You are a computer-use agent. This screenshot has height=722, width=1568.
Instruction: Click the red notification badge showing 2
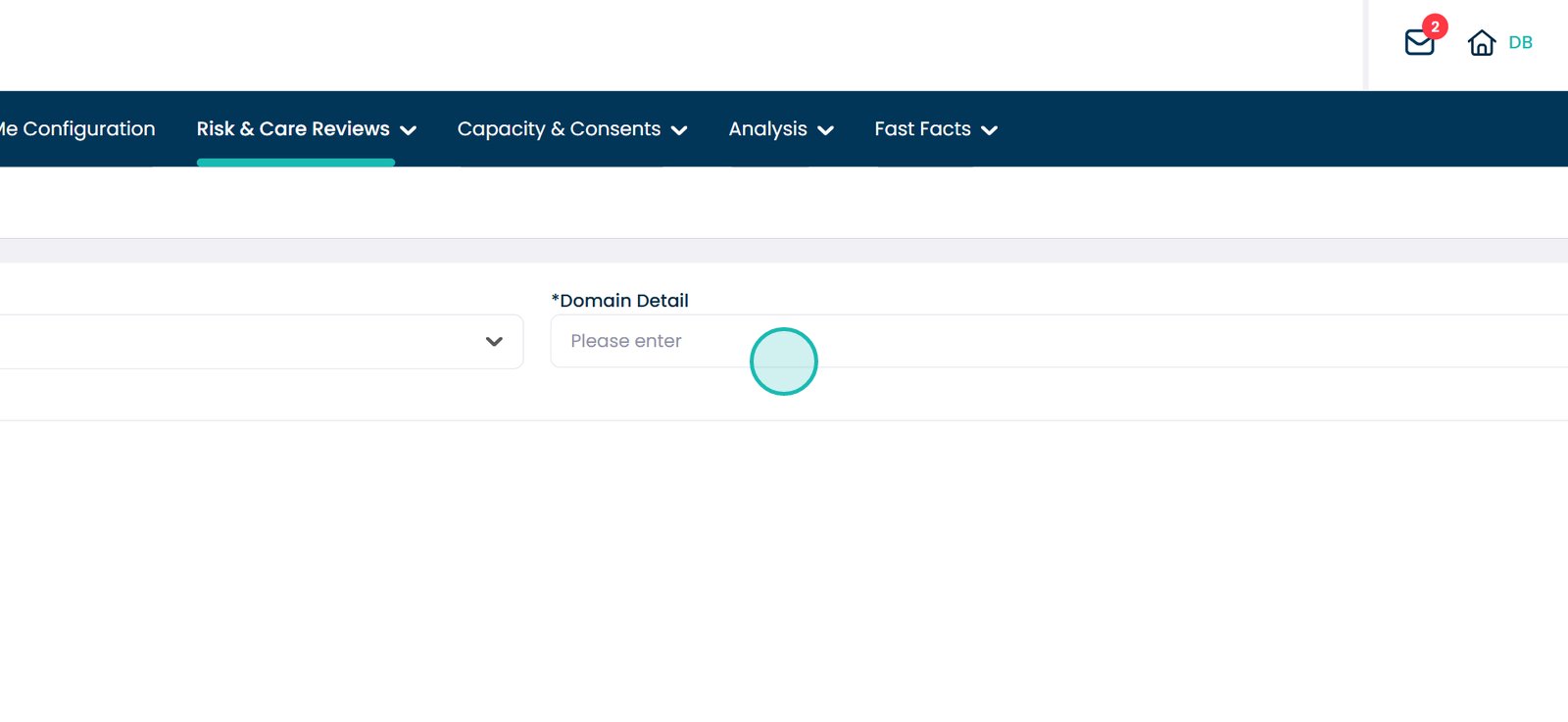tap(1435, 26)
